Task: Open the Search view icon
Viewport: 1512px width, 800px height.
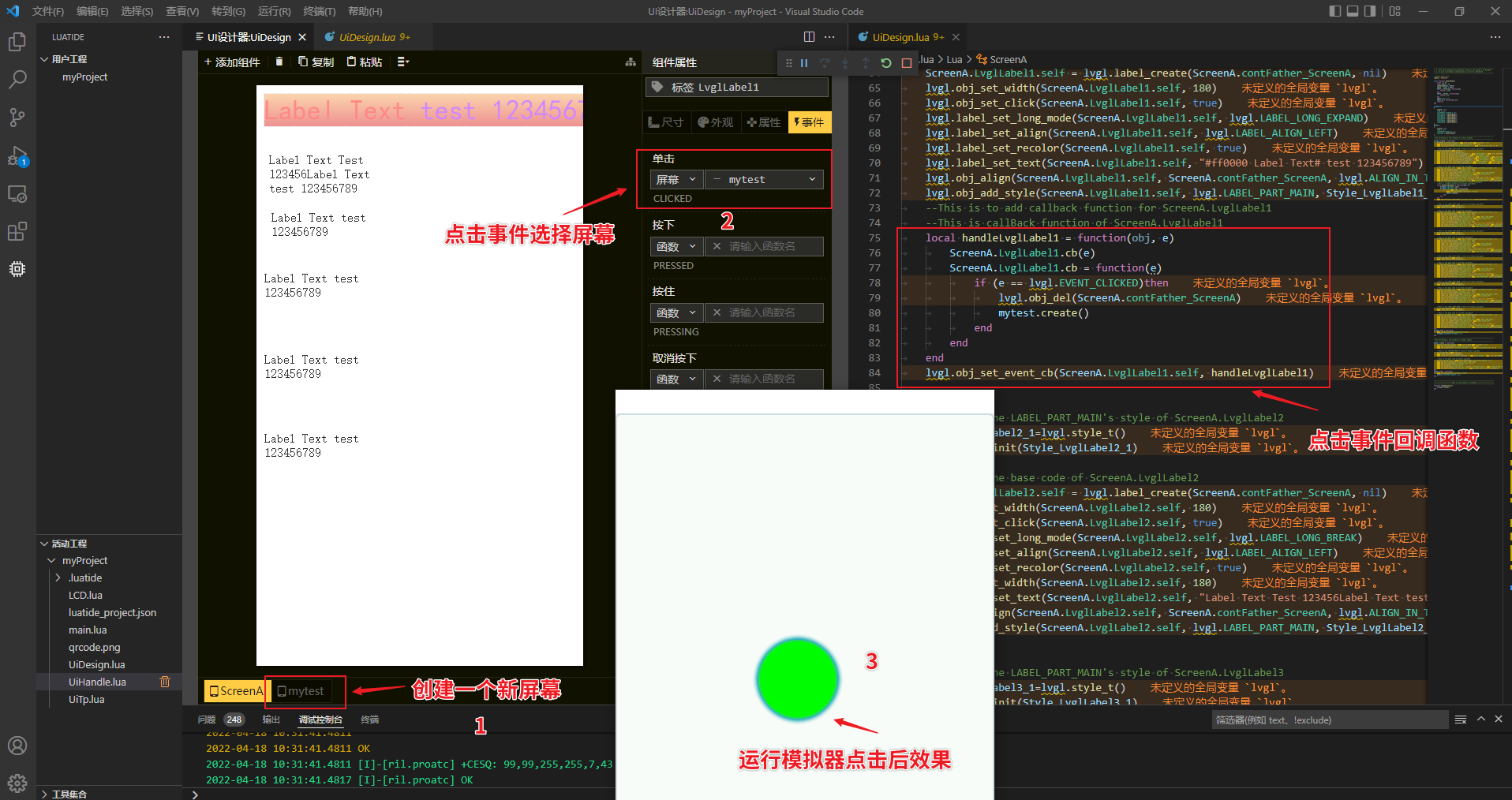Action: 17,80
